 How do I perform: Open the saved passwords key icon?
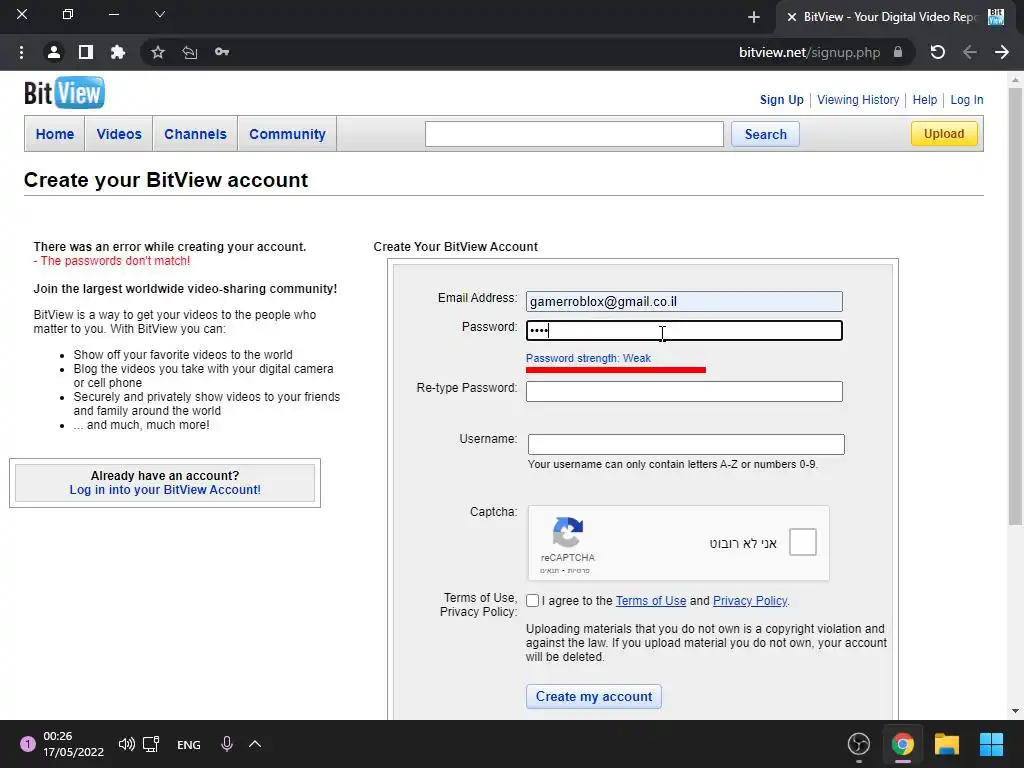(222, 52)
